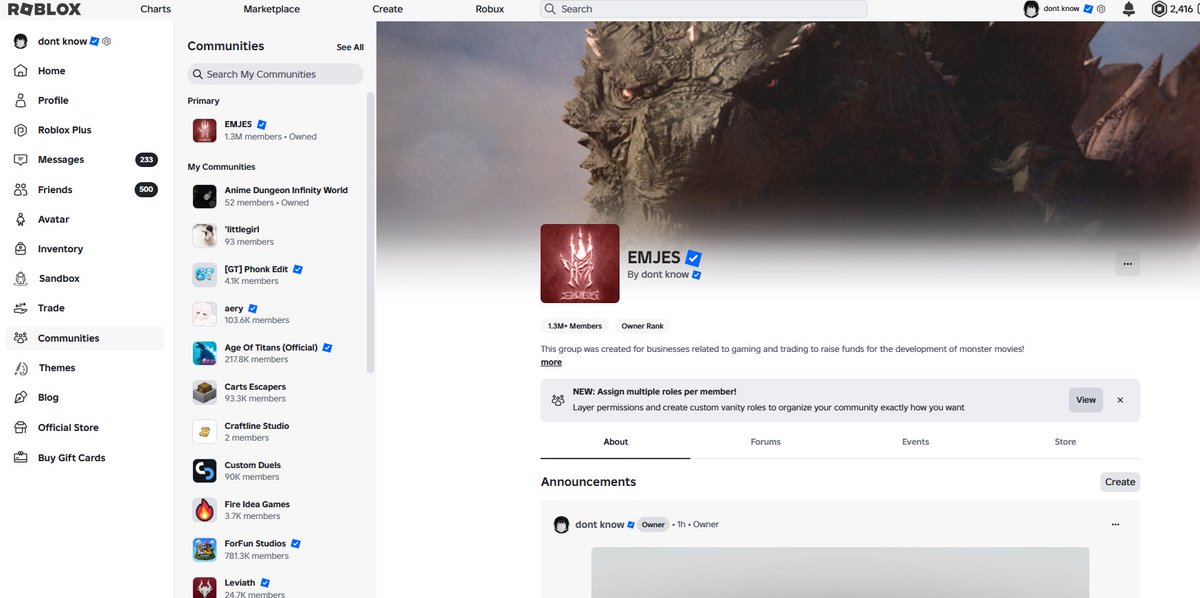Open the 'littlegirl community
This screenshot has width=1200, height=598.
275,235
